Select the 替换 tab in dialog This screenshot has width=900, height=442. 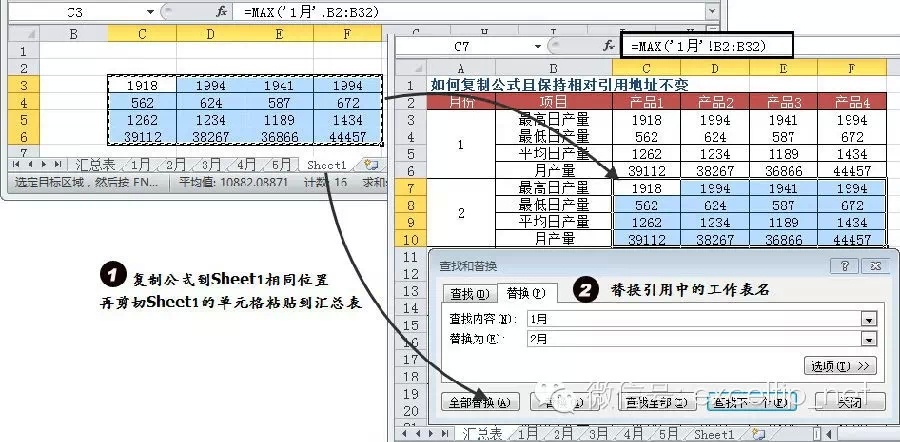(x=526, y=293)
